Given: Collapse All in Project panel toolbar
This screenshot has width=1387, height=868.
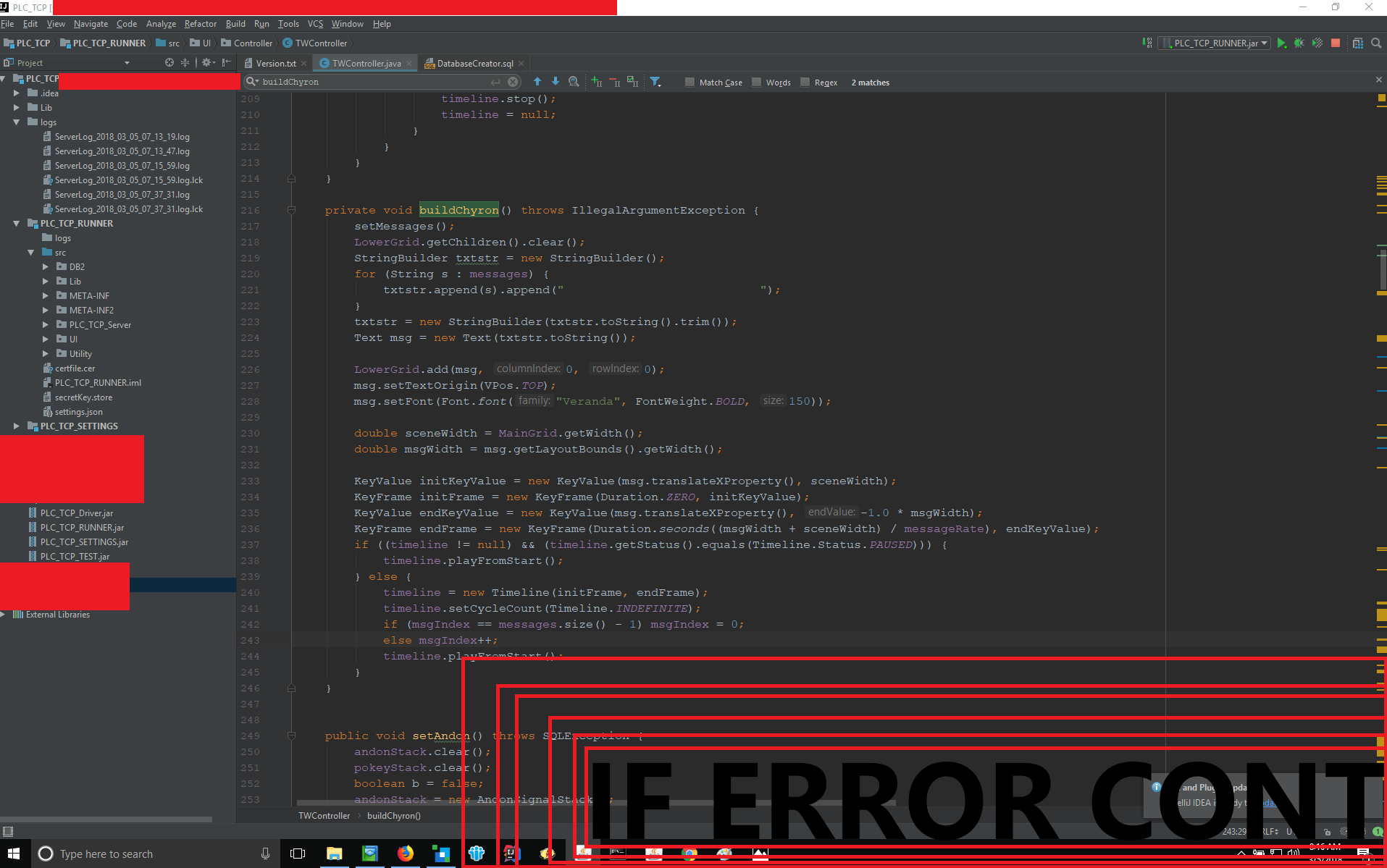Looking at the screenshot, I should 185,62.
